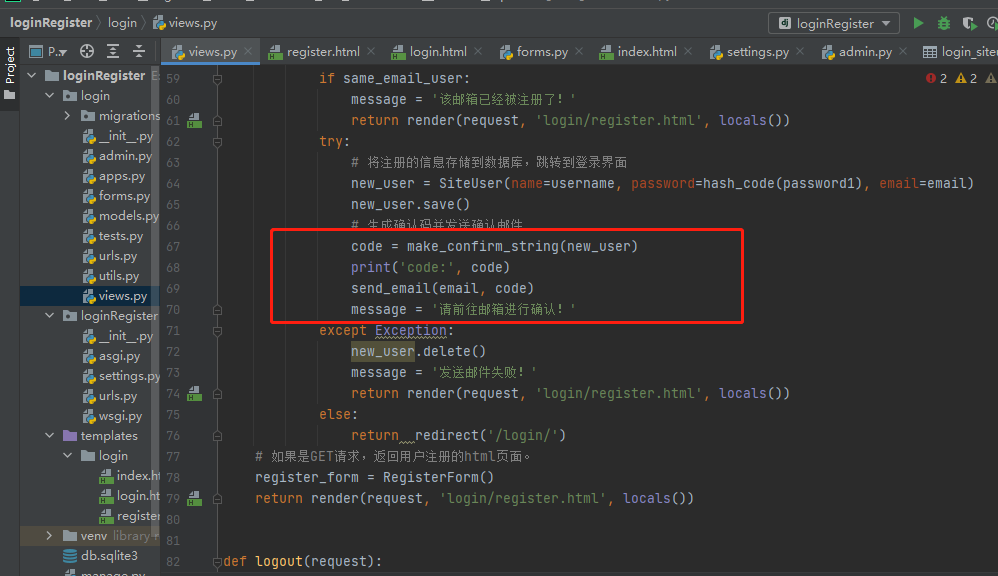The height and width of the screenshot is (576, 998).
Task: Click the make_confirm_string call on line 67
Action: (x=482, y=246)
